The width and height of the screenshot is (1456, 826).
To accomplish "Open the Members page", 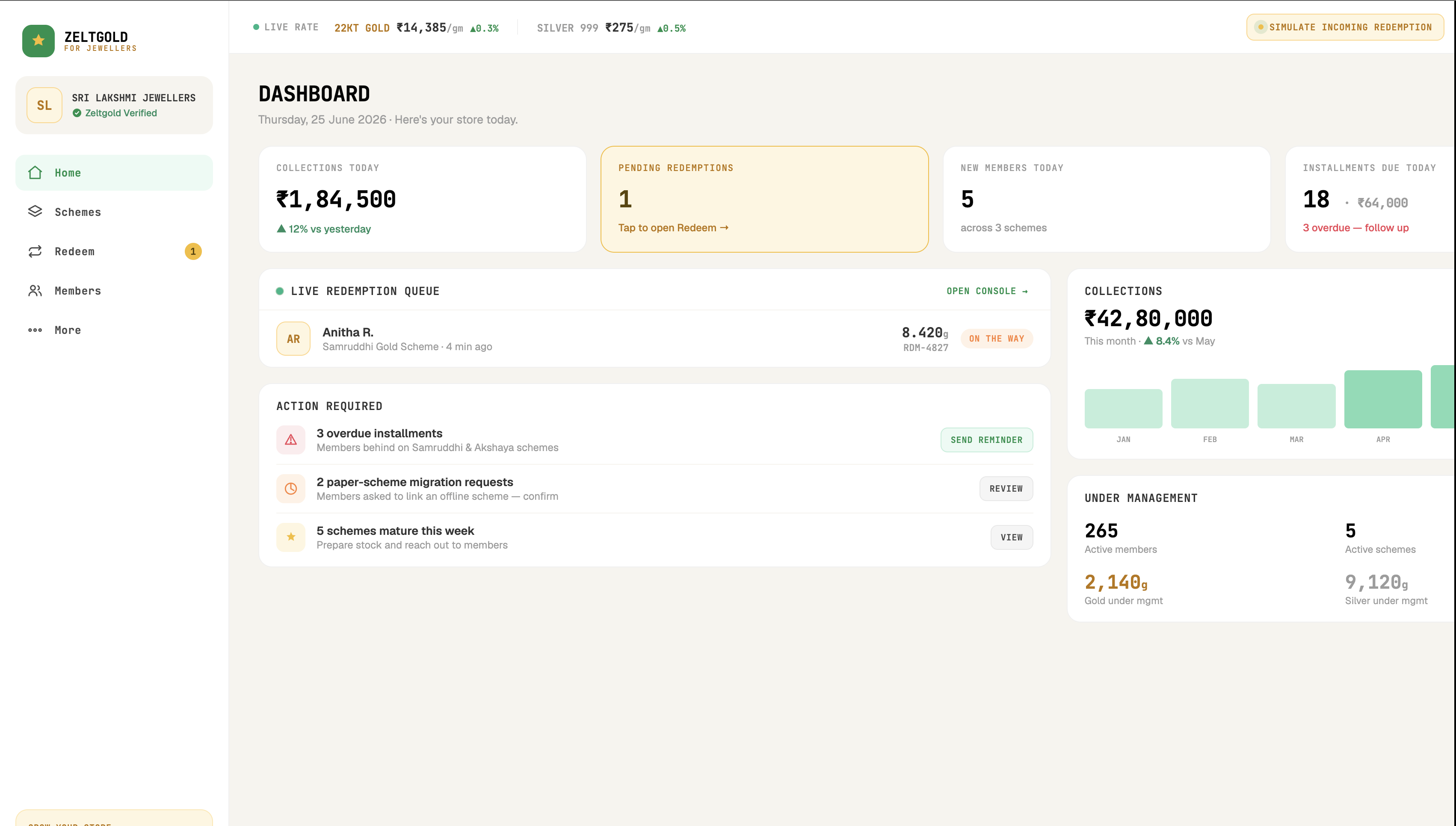I will [x=114, y=290].
